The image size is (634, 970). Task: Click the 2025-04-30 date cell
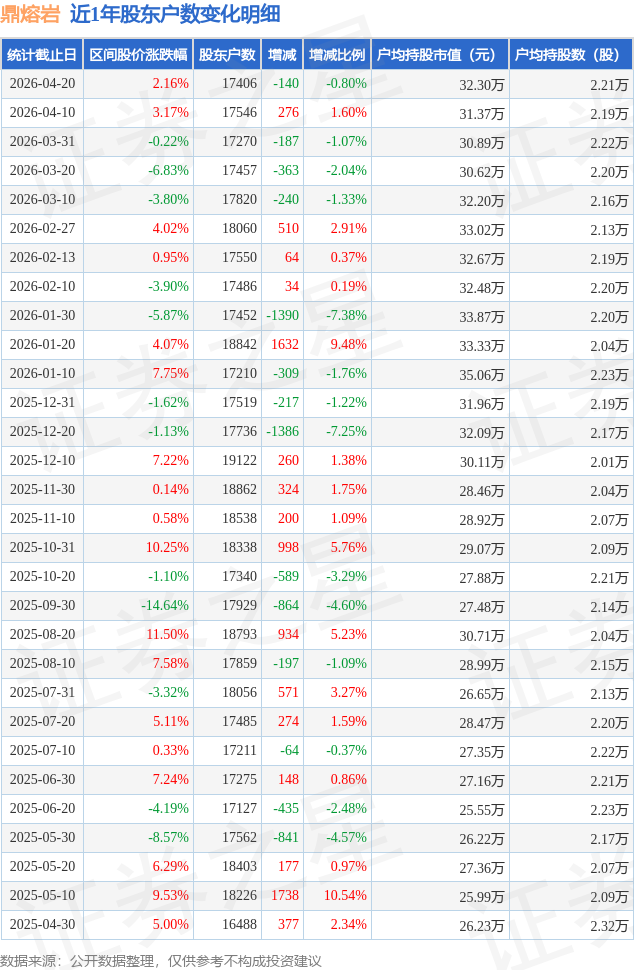pos(42,925)
